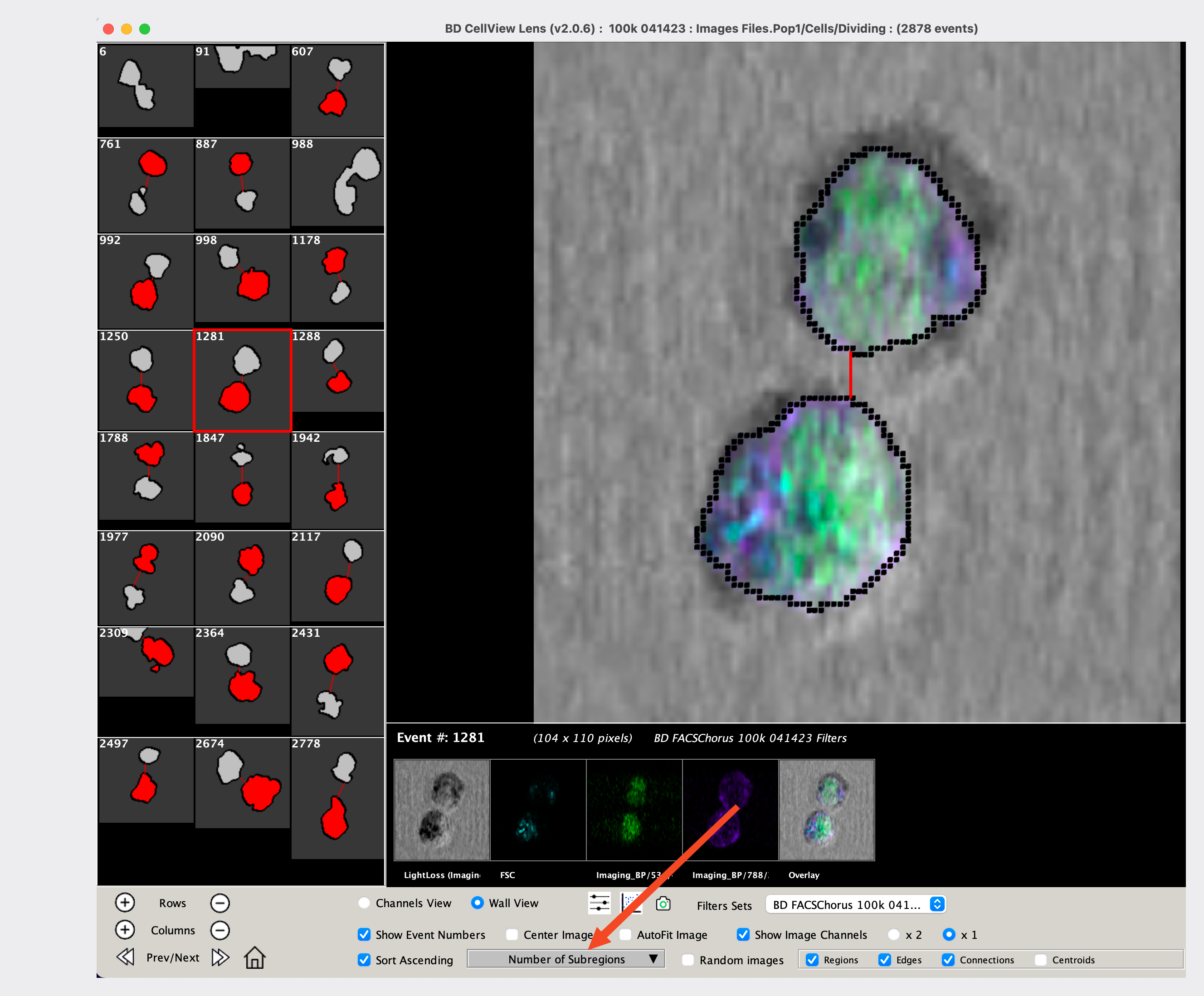Click the minus icon to remove columns

click(x=219, y=930)
